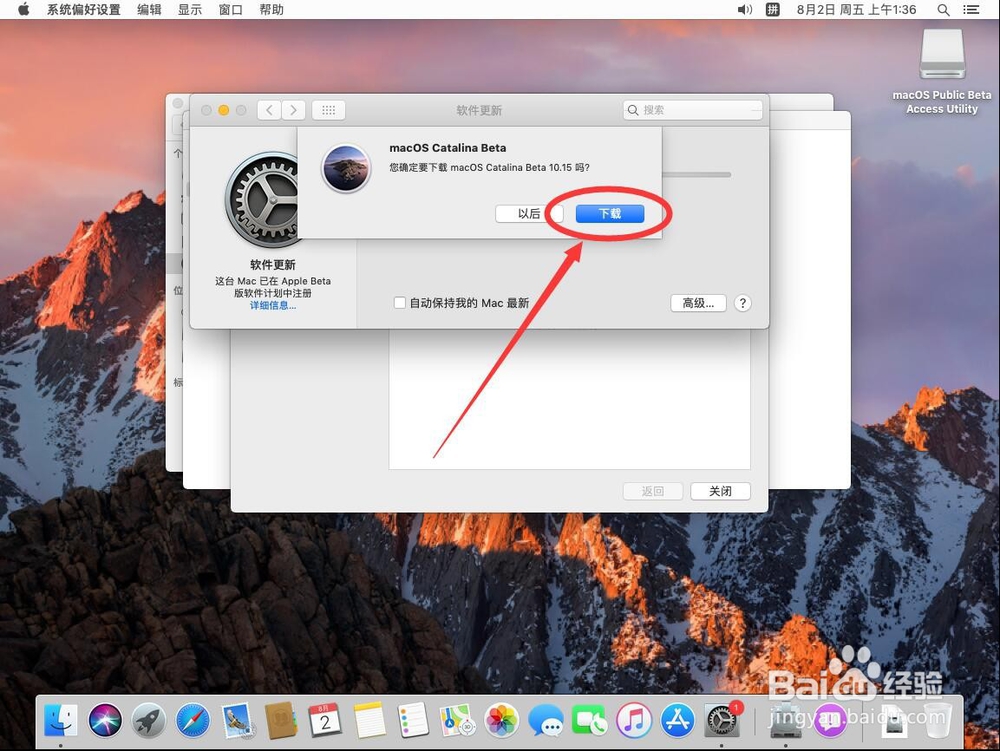This screenshot has height=751, width=1000.
Task: Click the 软件更新 window title
Action: coord(479,110)
